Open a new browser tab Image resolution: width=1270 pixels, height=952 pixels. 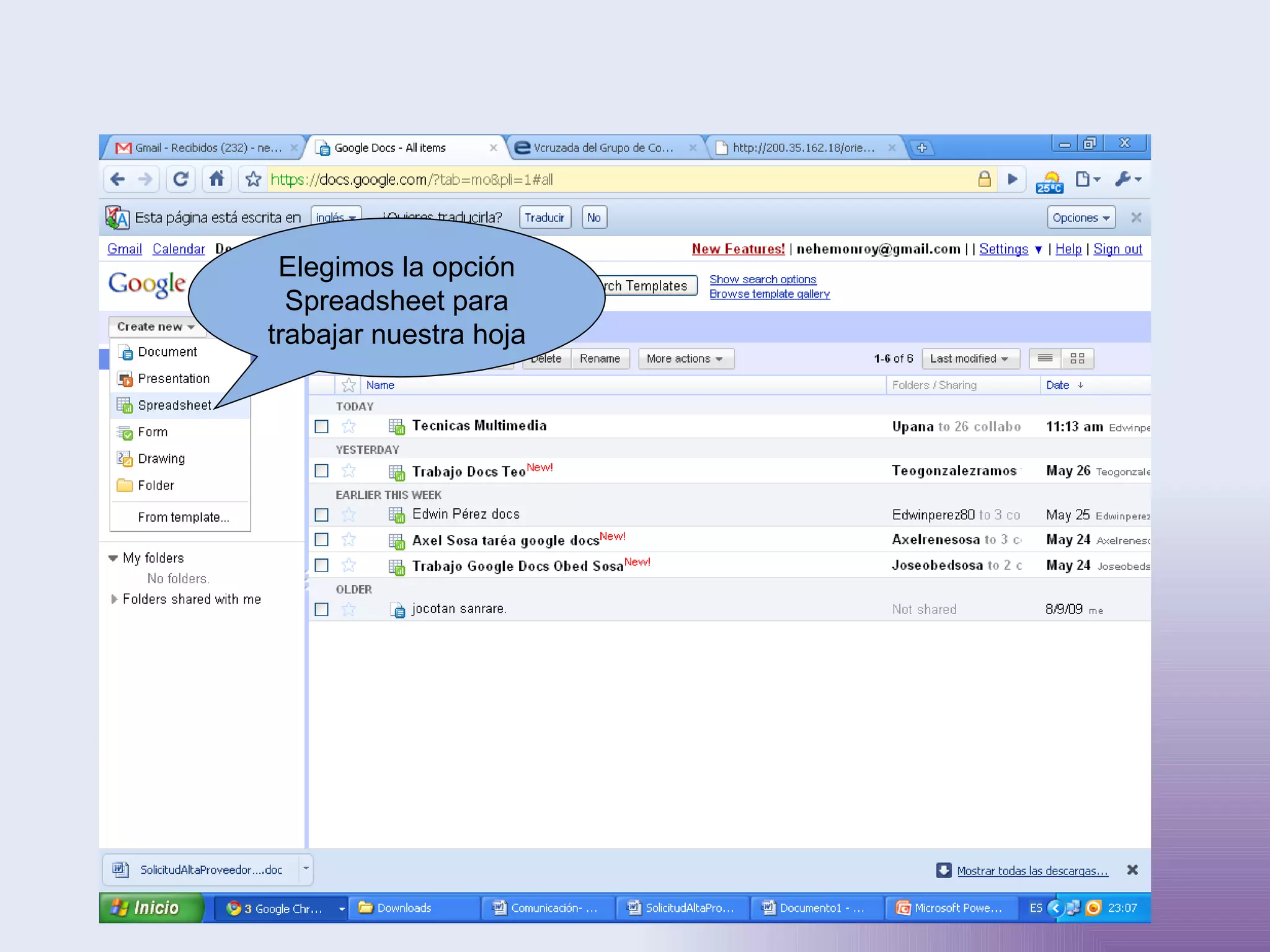point(921,148)
